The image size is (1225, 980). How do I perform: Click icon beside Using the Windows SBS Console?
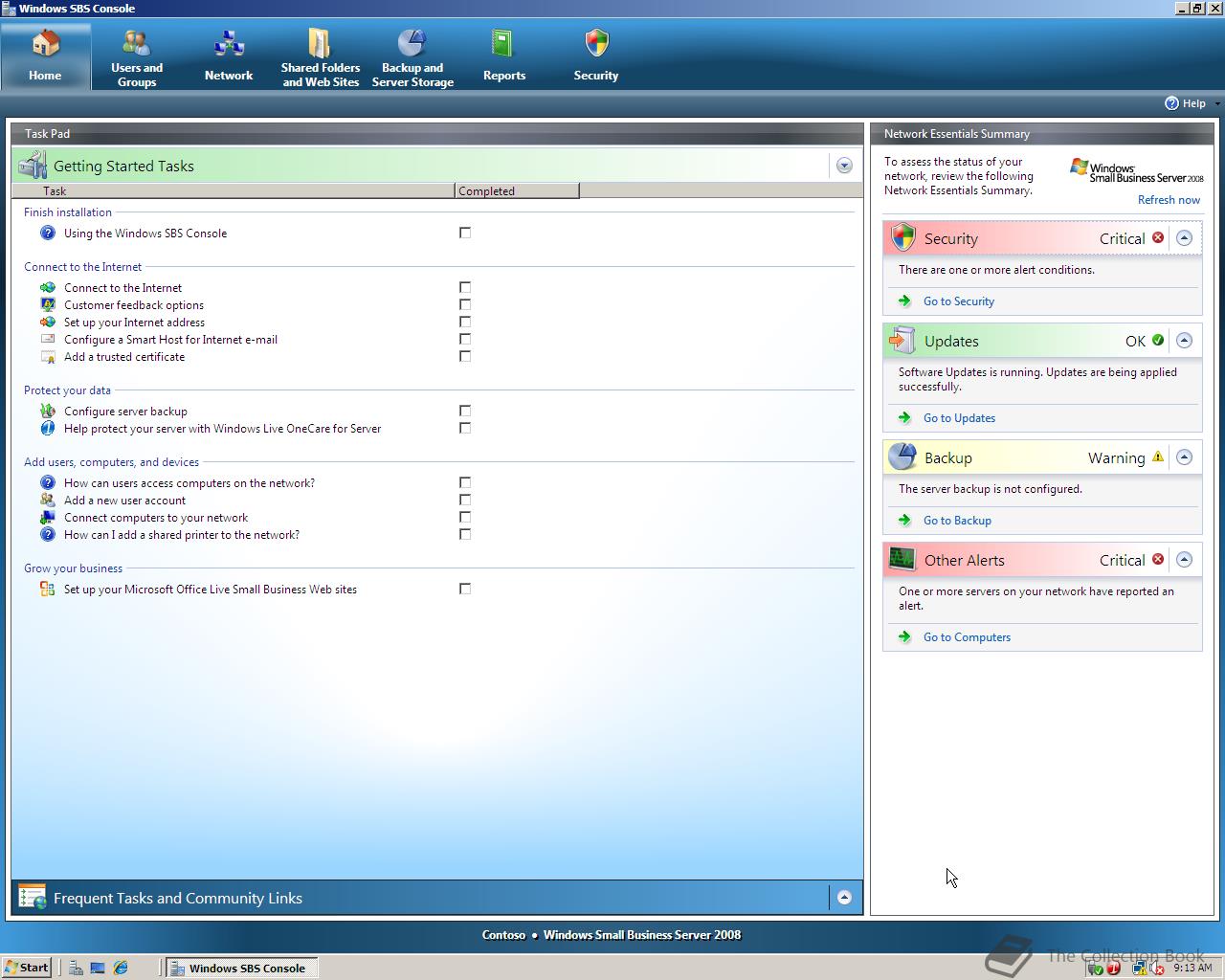[48, 233]
